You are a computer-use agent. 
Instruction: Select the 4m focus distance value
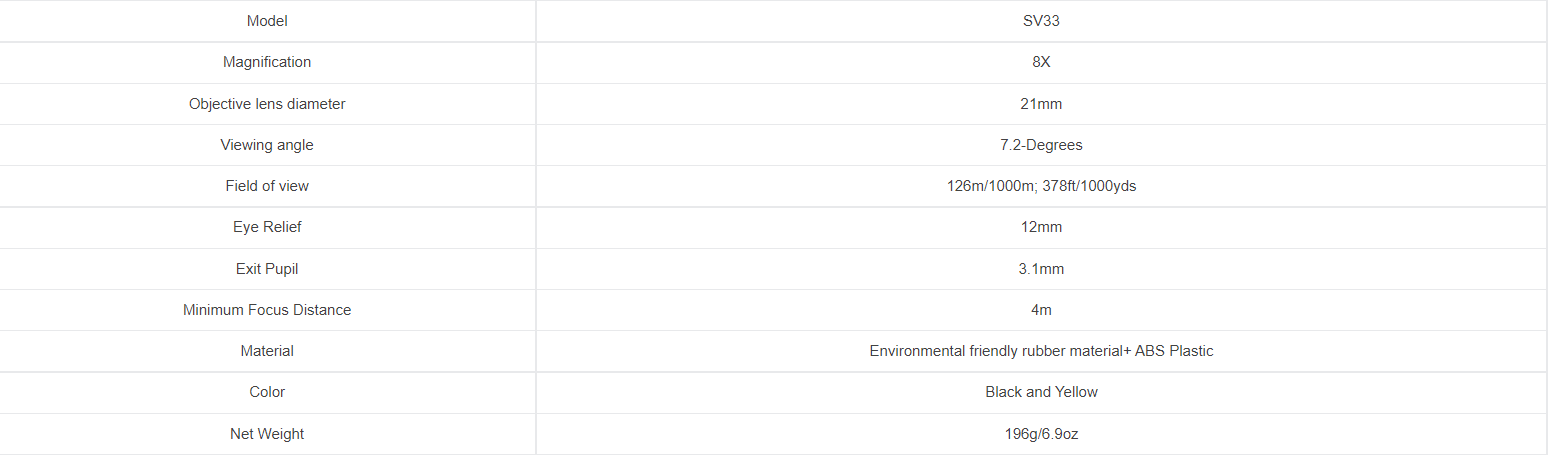1041,310
